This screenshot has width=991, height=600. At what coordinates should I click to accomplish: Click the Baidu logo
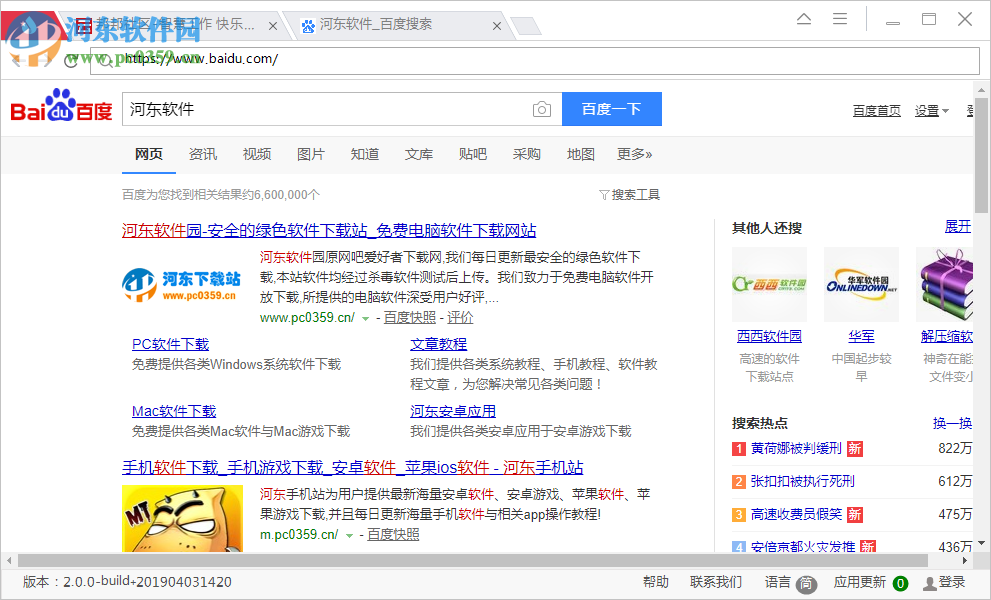61,106
